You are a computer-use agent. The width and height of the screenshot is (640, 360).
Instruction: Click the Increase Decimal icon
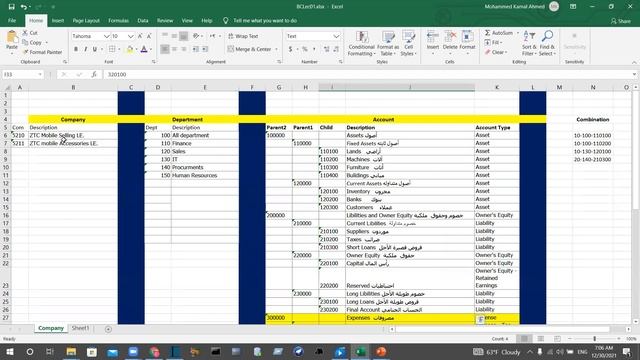tap(327, 49)
